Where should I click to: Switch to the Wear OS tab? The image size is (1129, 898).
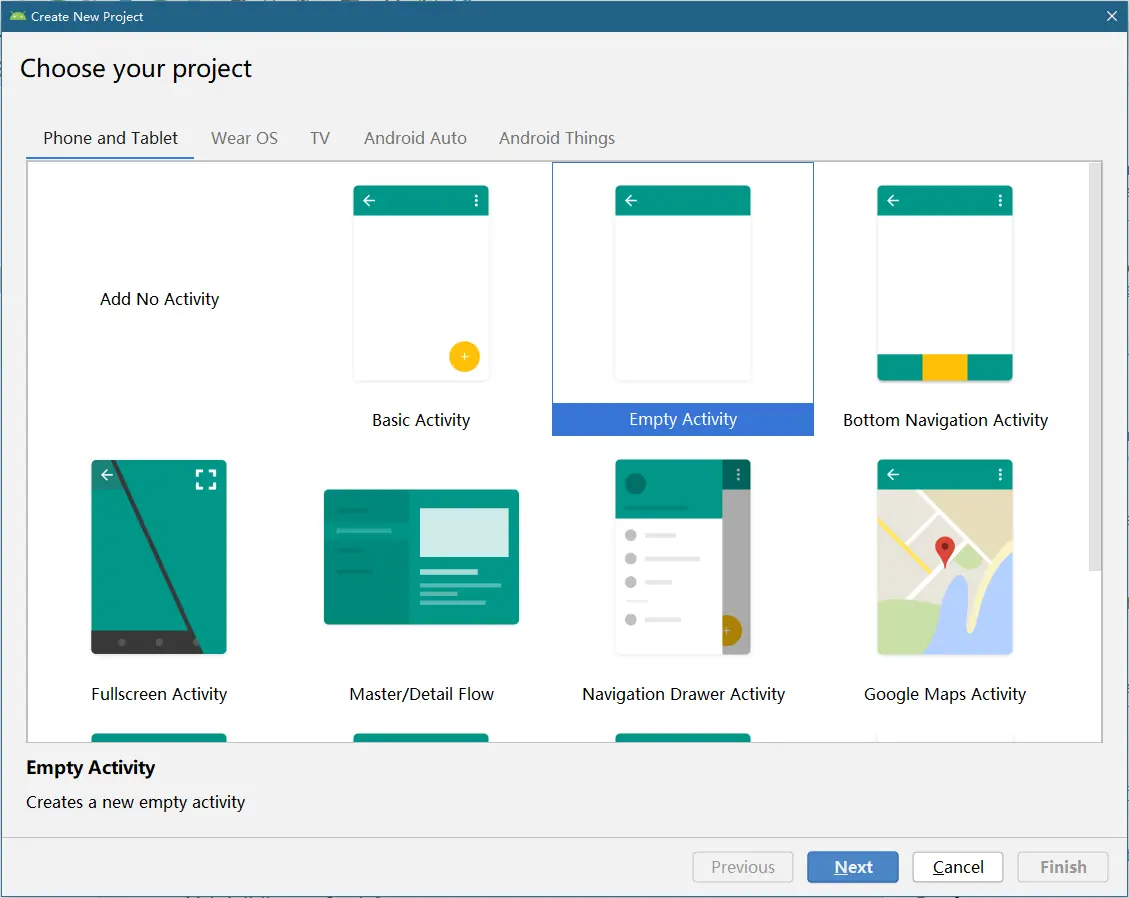coord(244,138)
